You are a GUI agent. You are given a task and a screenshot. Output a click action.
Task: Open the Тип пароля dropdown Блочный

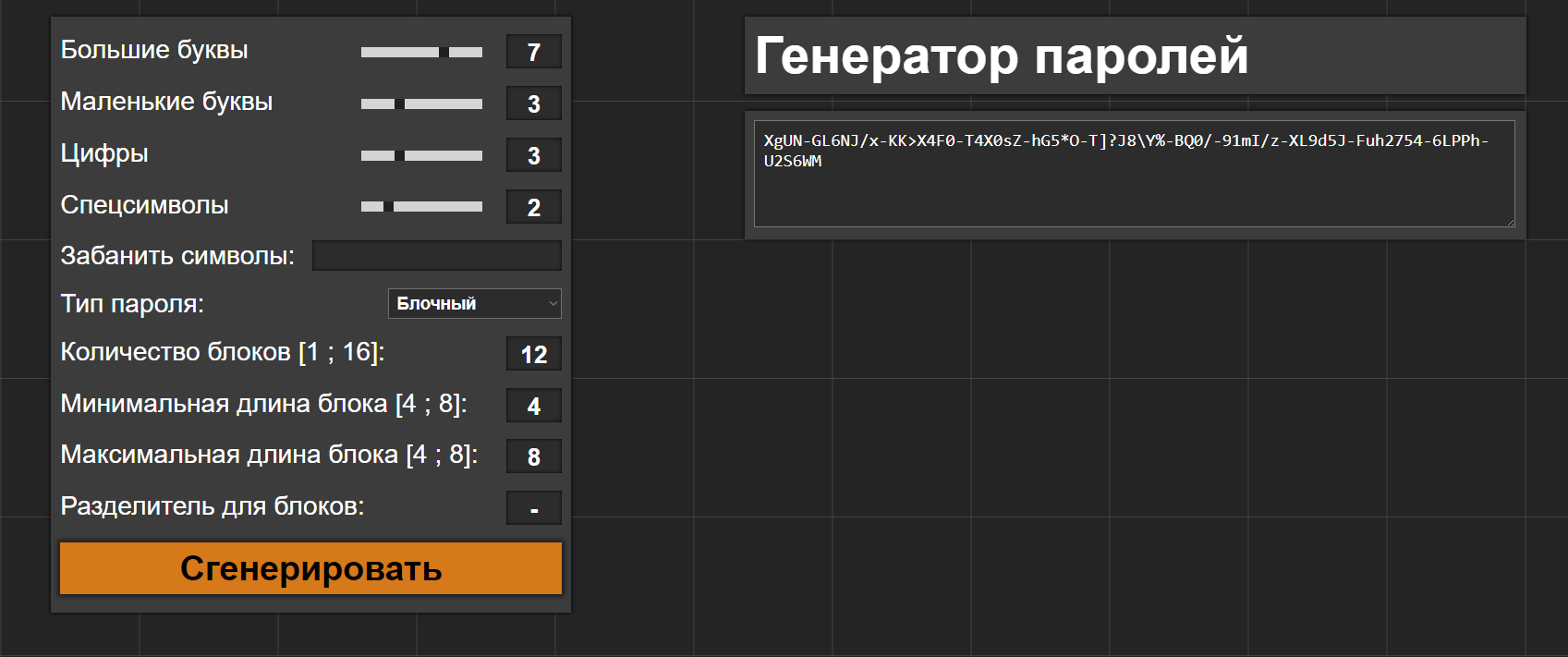click(x=475, y=304)
